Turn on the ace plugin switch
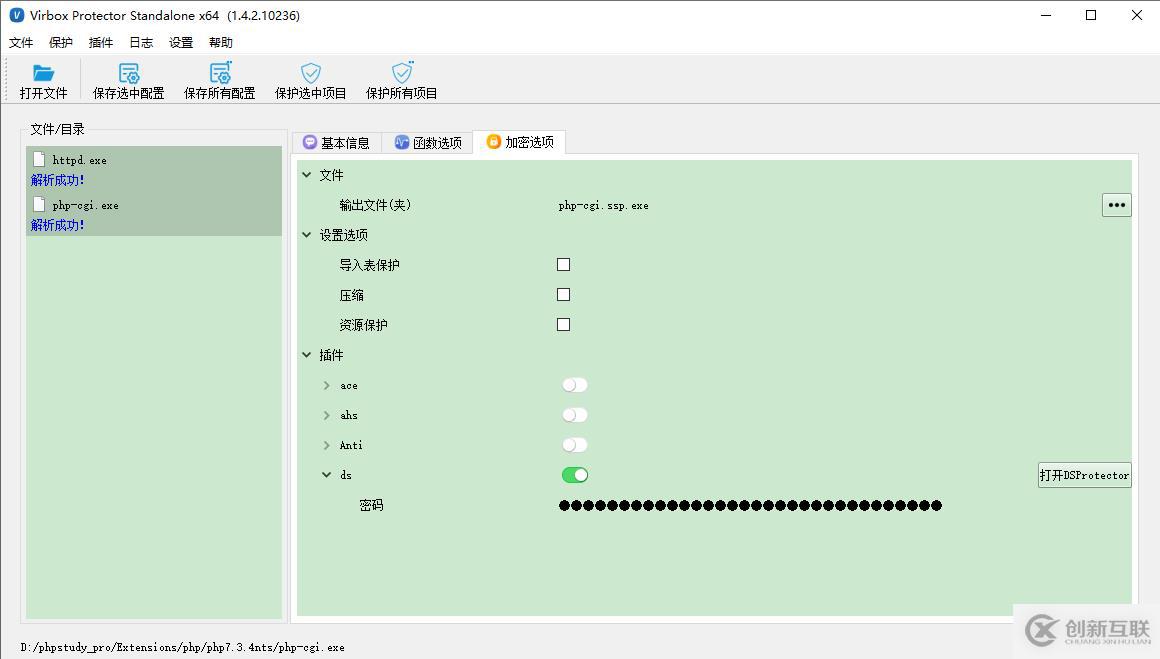 (575, 385)
